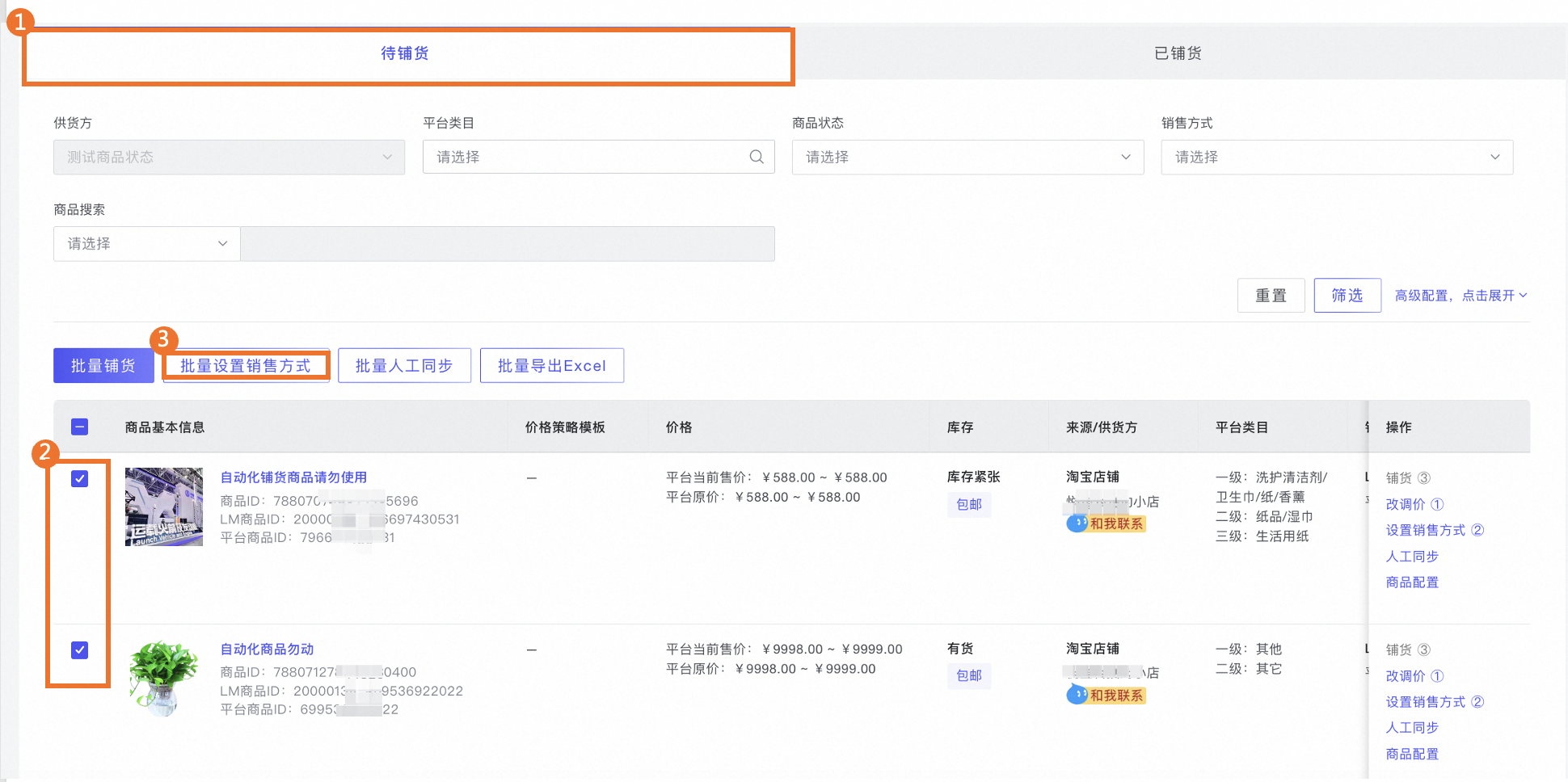Screen dimensions: 1568x782
Task: Open the 商品状态 dropdown
Action: click(967, 157)
